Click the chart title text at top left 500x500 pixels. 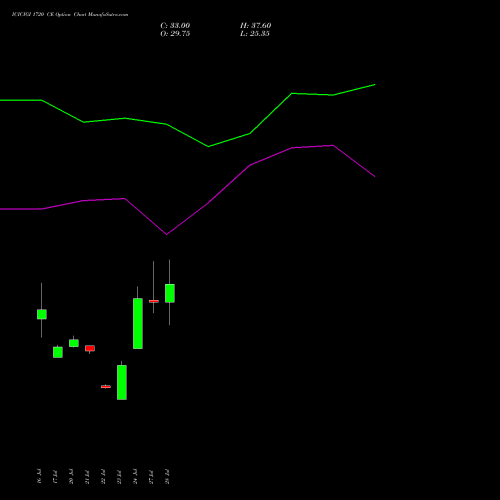(x=70, y=15)
